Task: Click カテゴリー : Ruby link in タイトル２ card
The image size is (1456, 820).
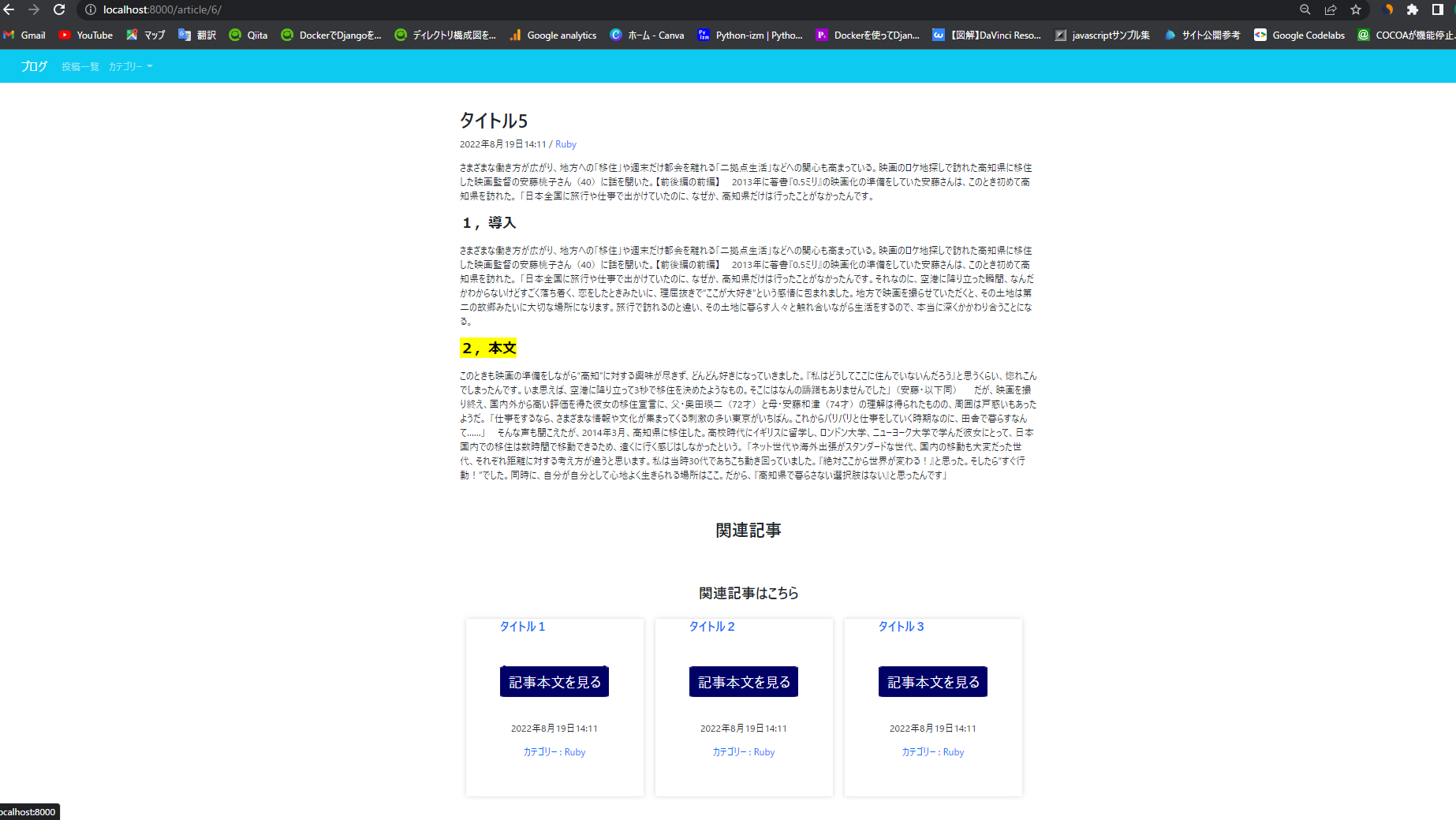Action: 744,752
